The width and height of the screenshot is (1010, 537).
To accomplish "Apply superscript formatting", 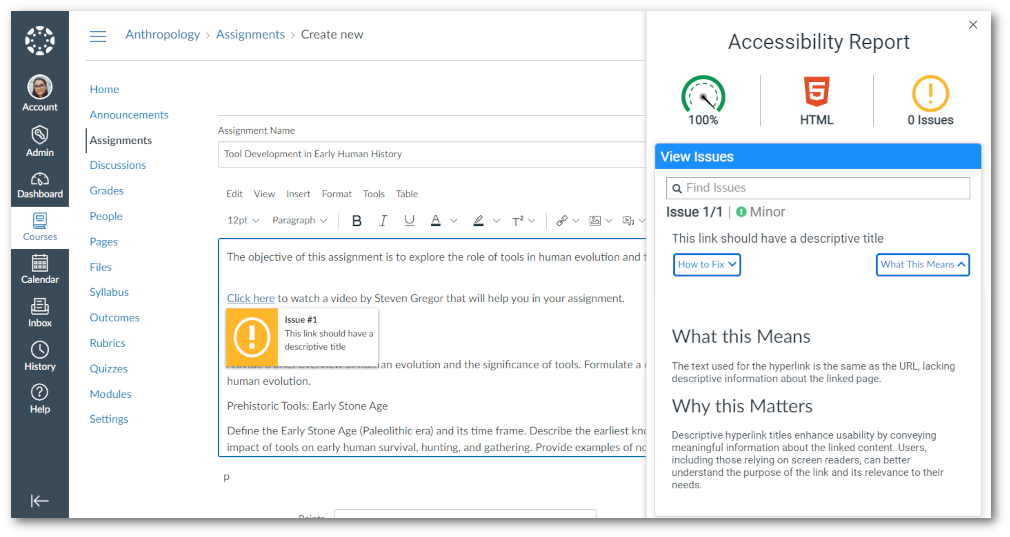I will (518, 221).
